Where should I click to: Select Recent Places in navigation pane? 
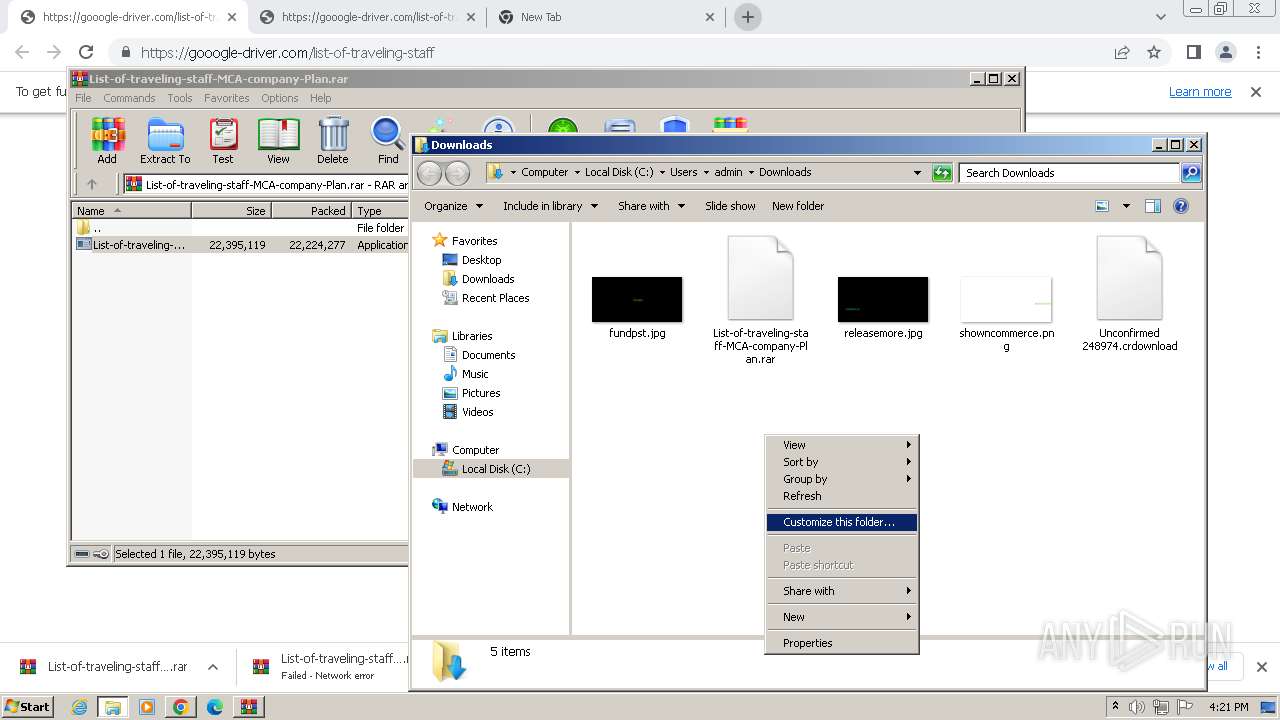pos(495,298)
